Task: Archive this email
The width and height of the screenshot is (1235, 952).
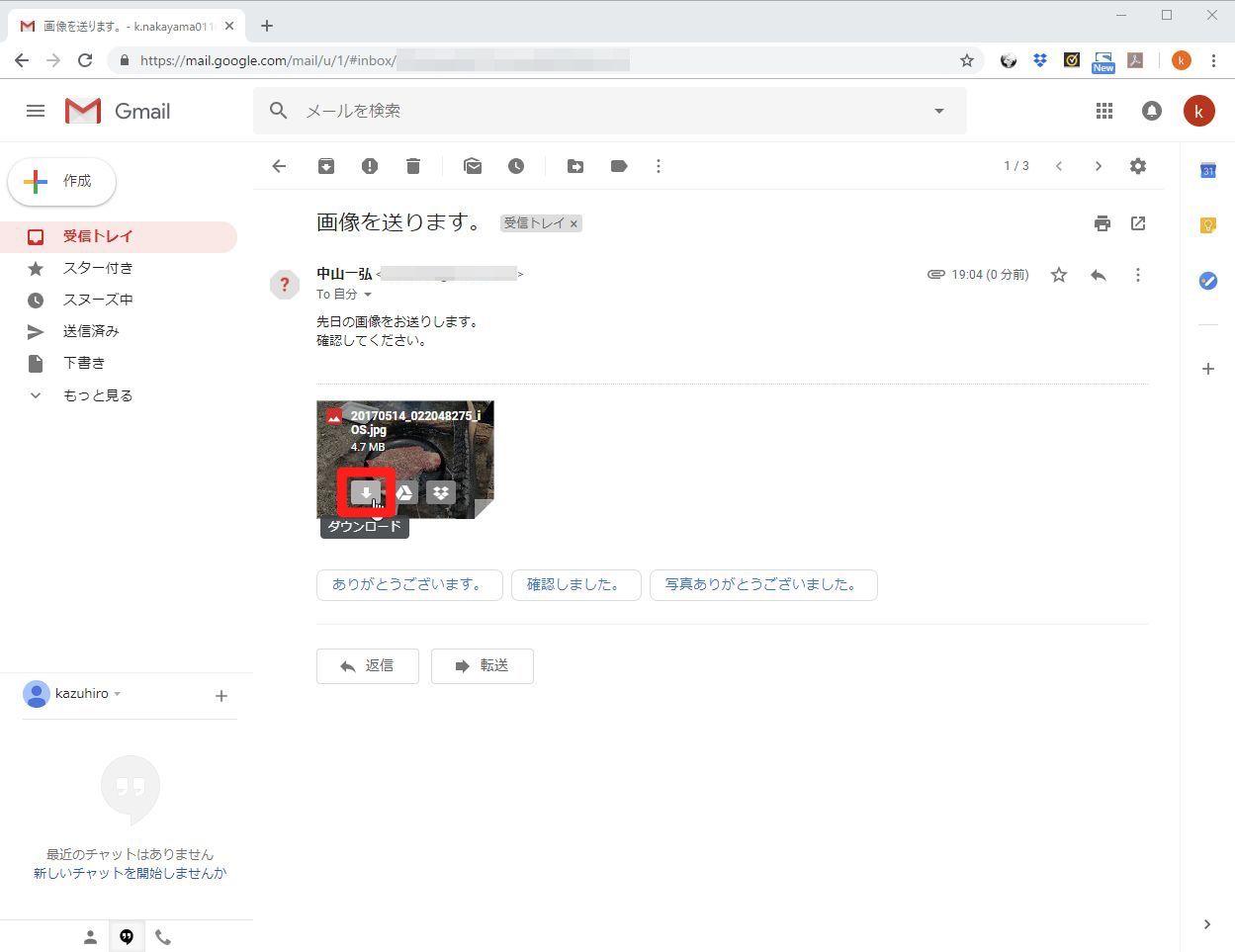Action: click(x=326, y=166)
